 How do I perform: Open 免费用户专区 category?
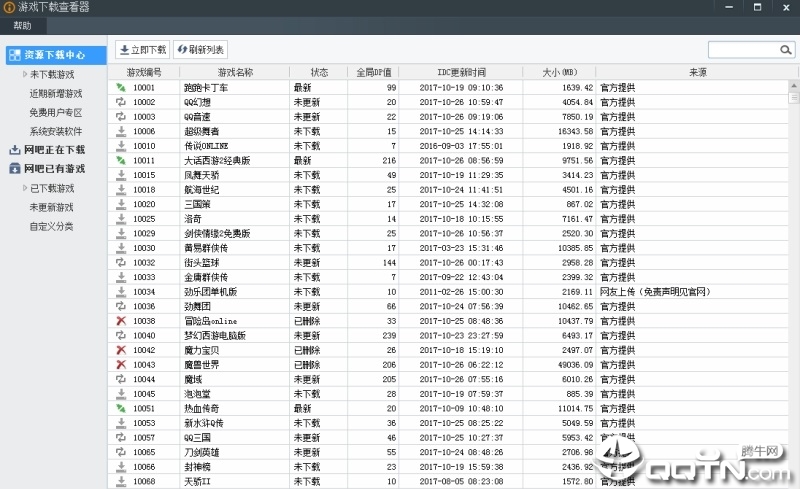pos(56,112)
